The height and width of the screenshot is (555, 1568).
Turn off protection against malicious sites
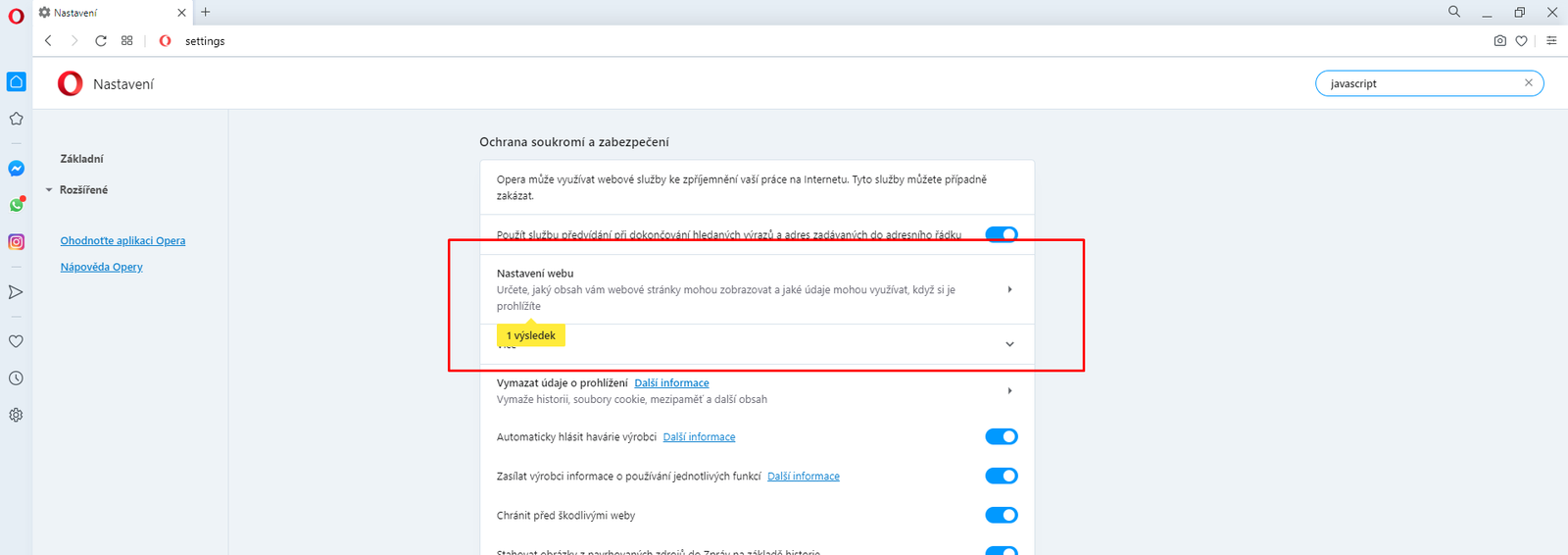(1001, 515)
